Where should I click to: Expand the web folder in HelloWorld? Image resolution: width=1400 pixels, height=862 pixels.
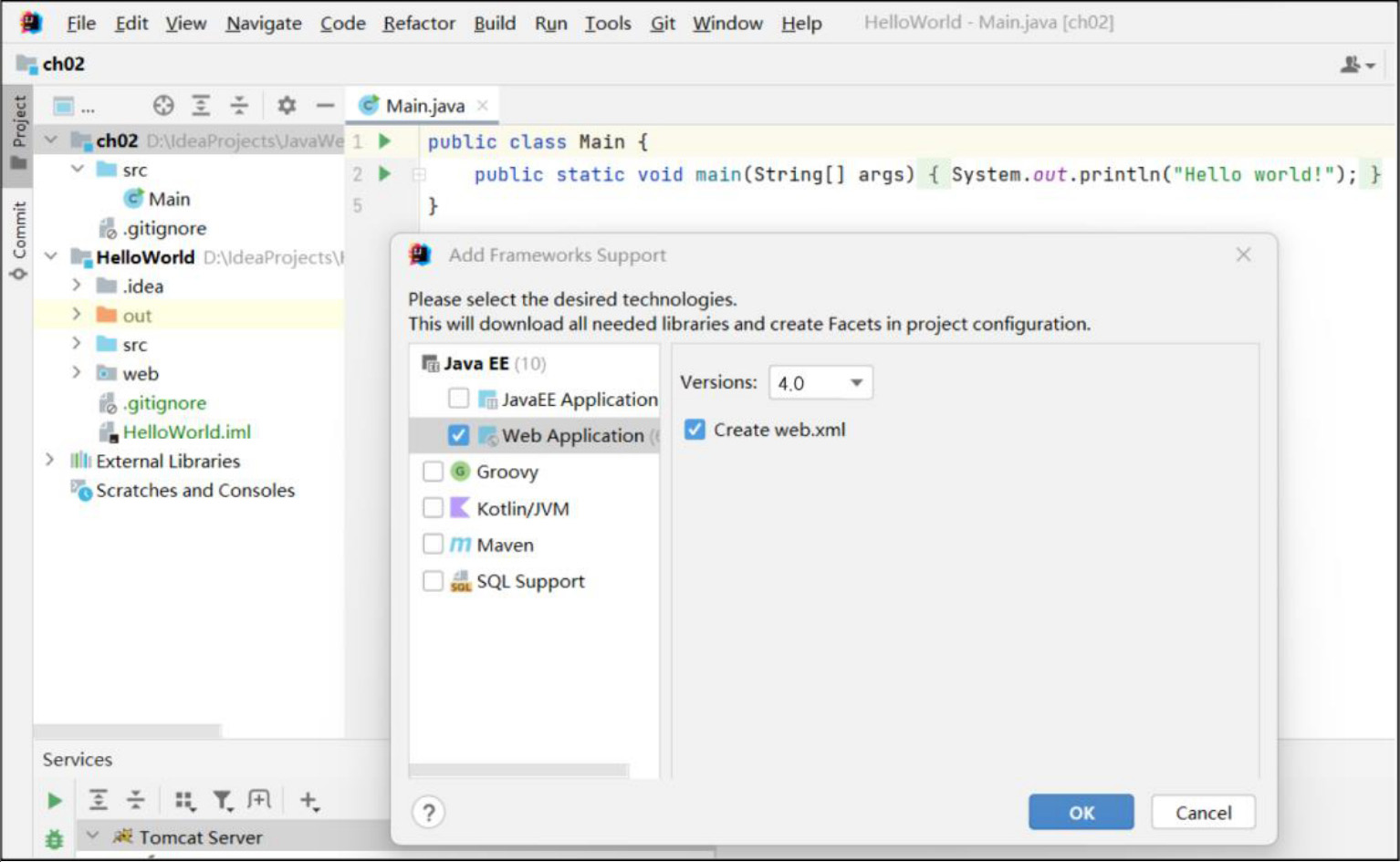77,373
